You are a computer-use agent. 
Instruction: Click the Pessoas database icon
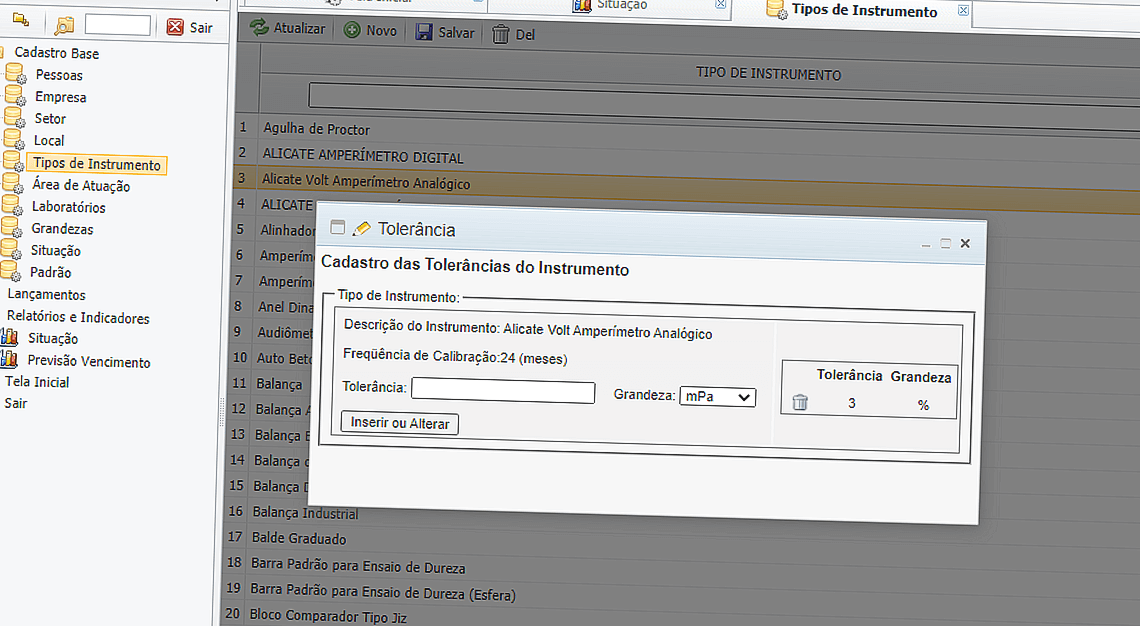(x=14, y=74)
